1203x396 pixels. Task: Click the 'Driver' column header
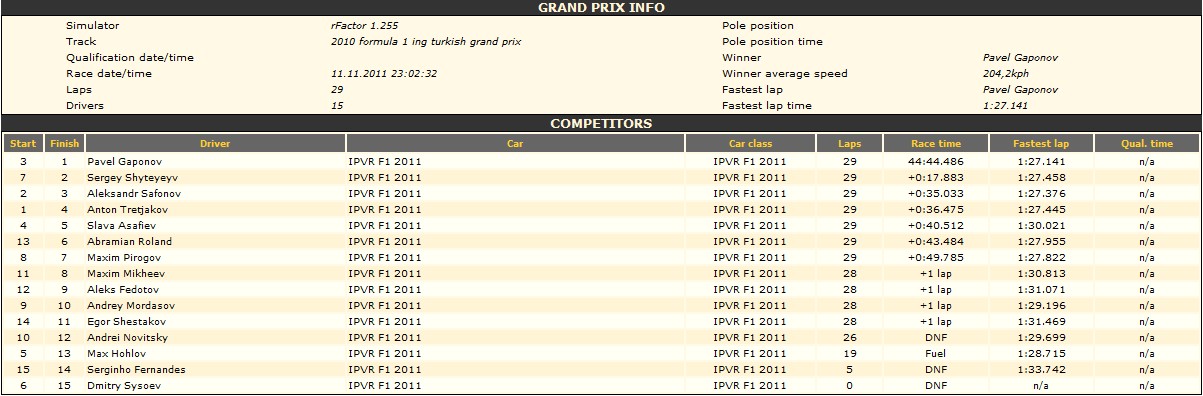coord(215,144)
